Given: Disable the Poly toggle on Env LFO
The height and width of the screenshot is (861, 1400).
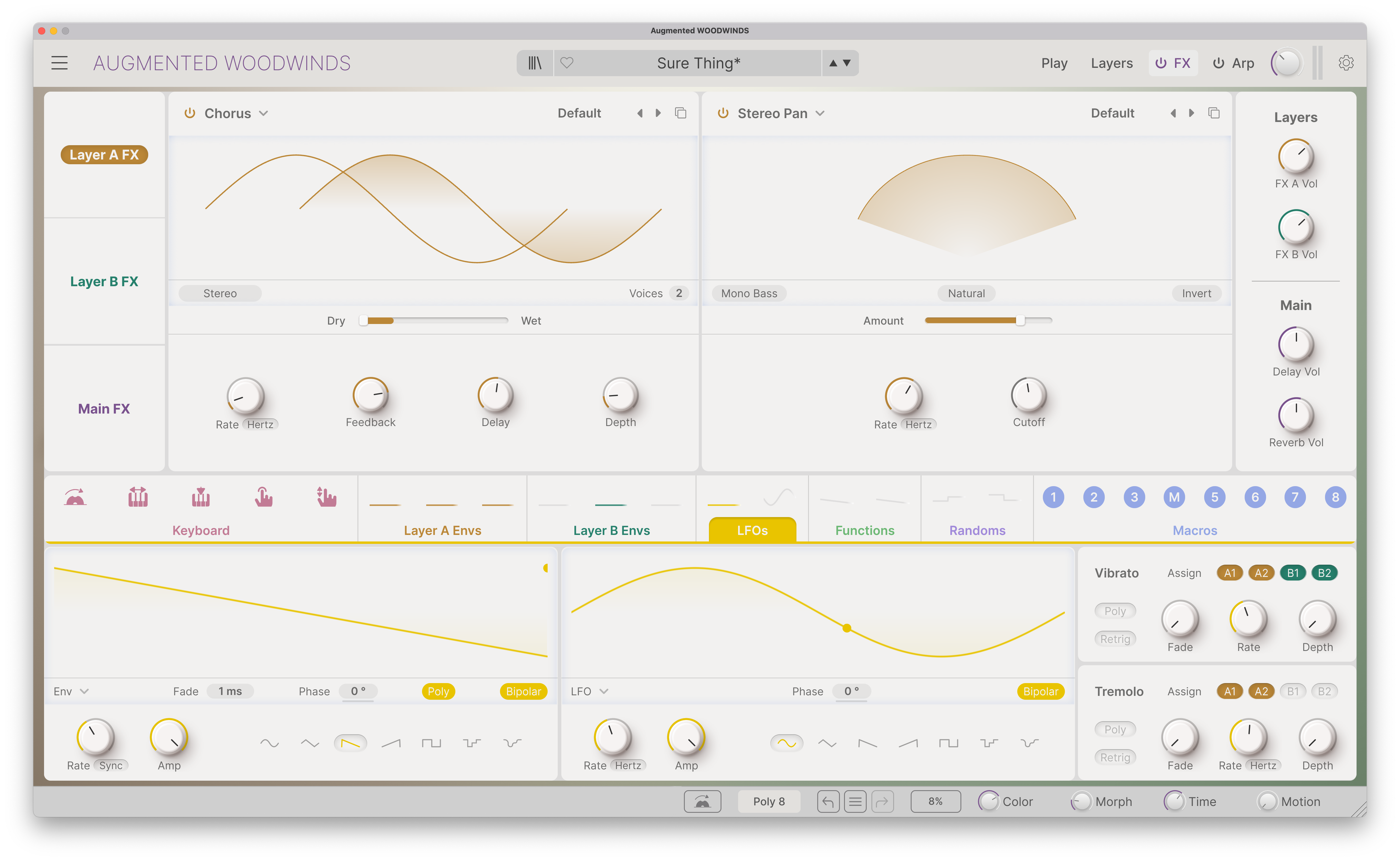Looking at the screenshot, I should [438, 691].
